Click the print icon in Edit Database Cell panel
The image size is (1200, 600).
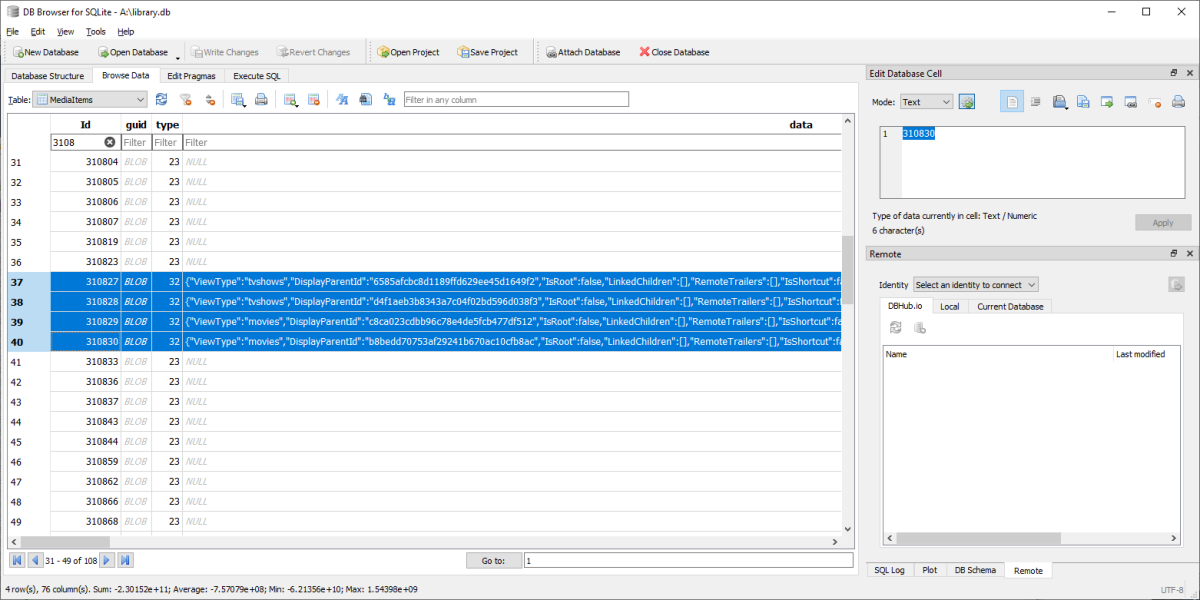pyautogui.click(x=1178, y=102)
